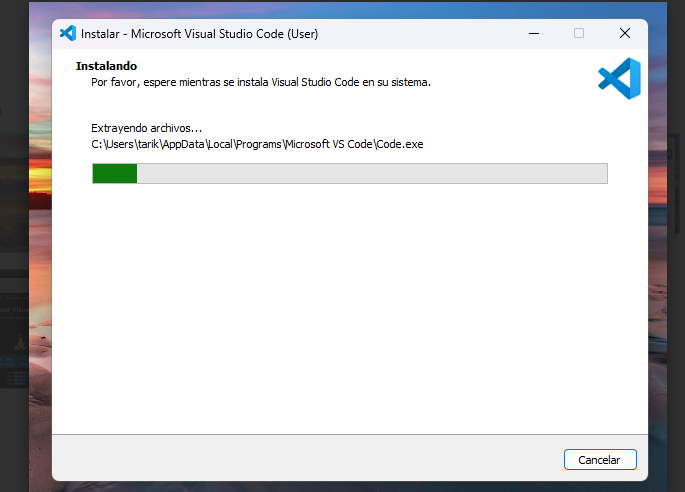Click the green filled part of progress bar

click(114, 174)
